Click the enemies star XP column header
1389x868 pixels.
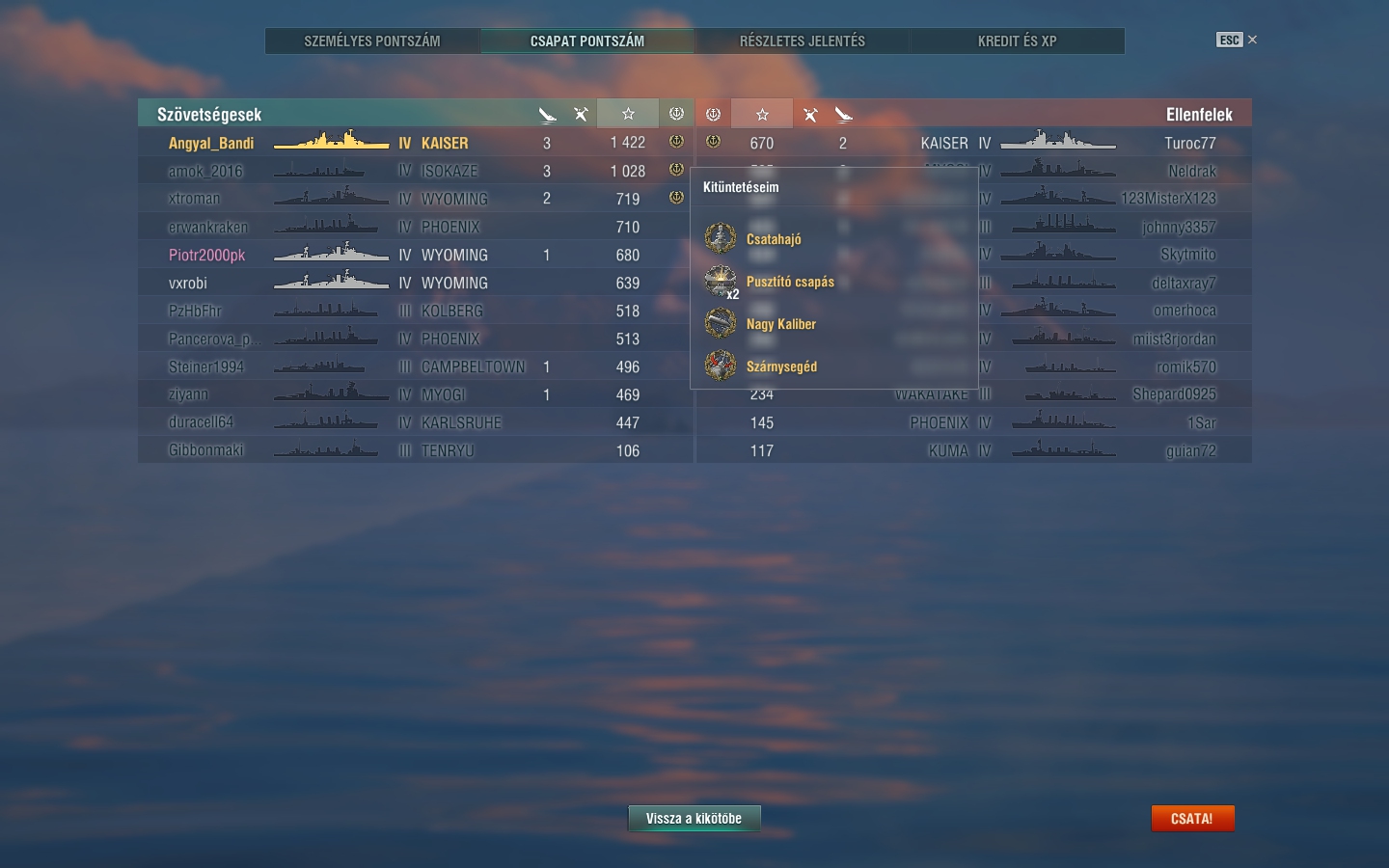[762, 114]
